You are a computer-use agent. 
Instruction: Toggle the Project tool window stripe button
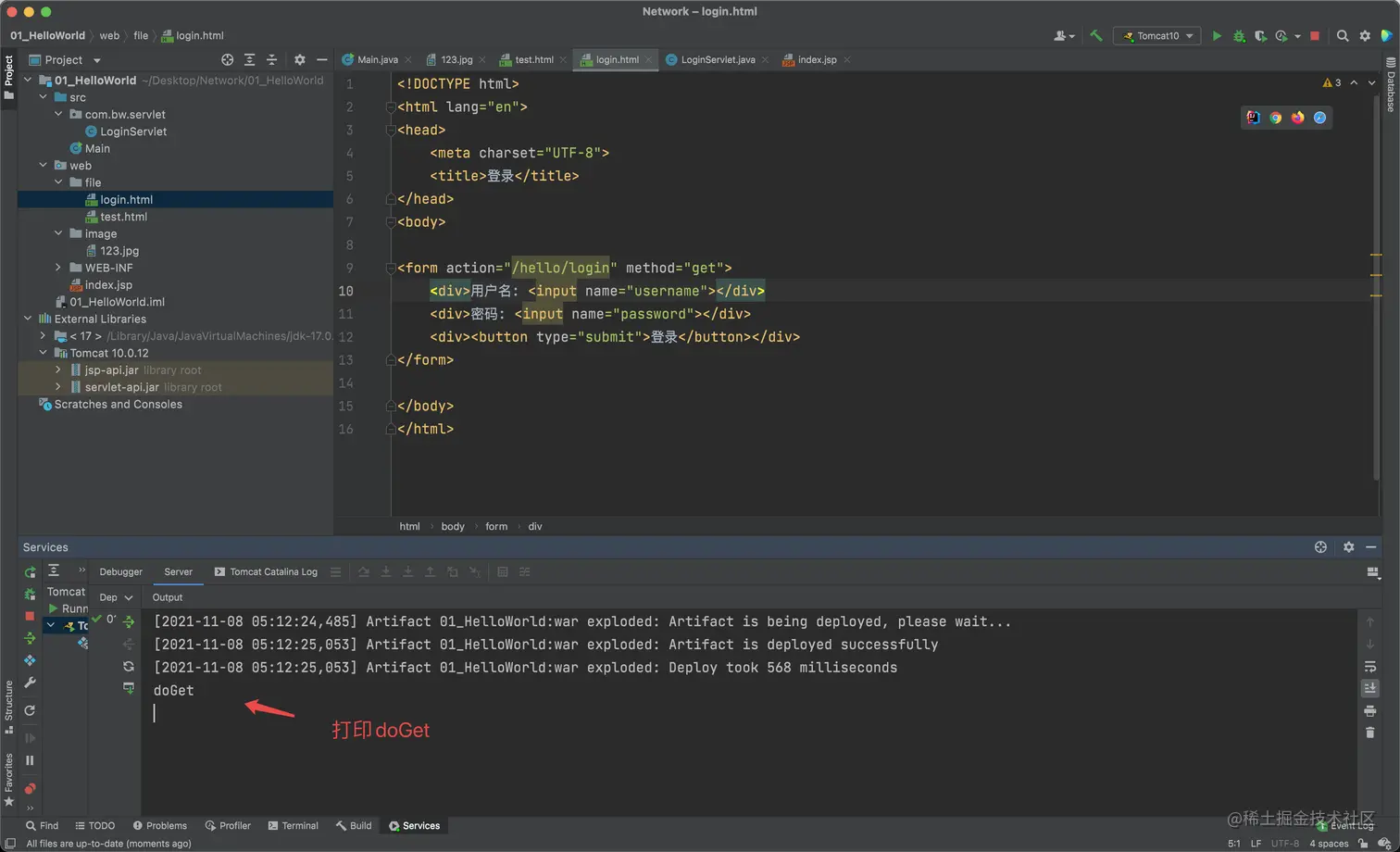[x=8, y=77]
